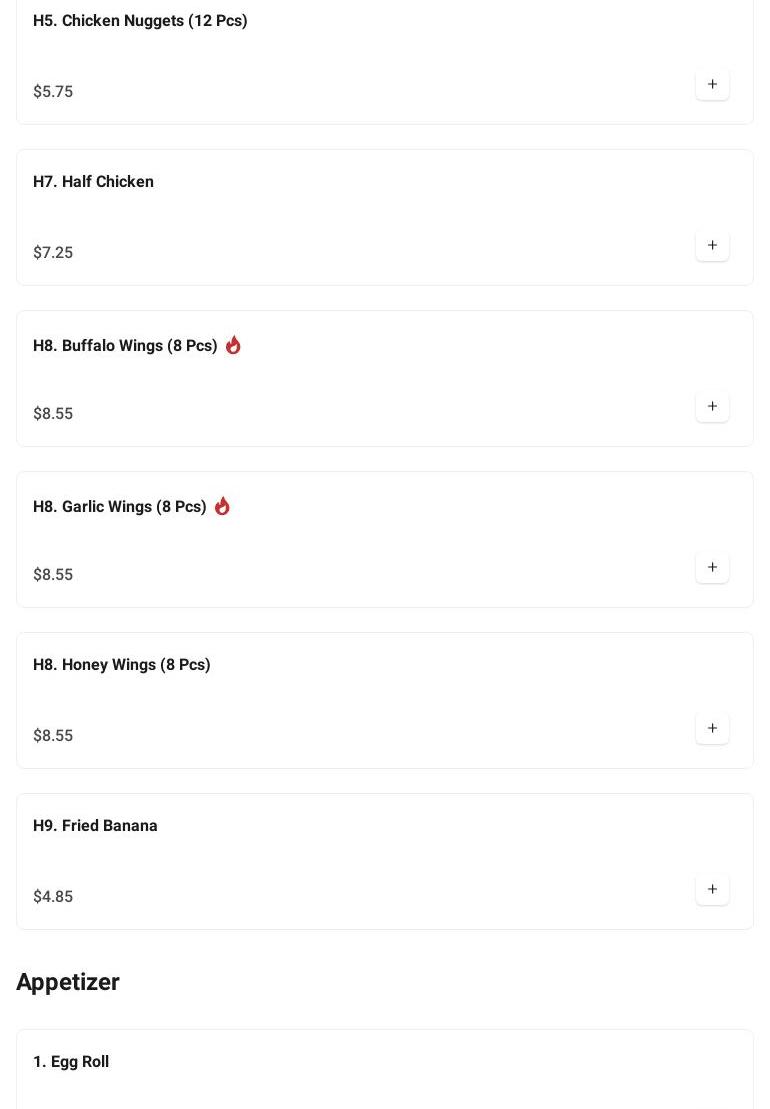
Task: Open H5. Chicken Nuggets (12 Pcs) item
Action: (x=140, y=21)
